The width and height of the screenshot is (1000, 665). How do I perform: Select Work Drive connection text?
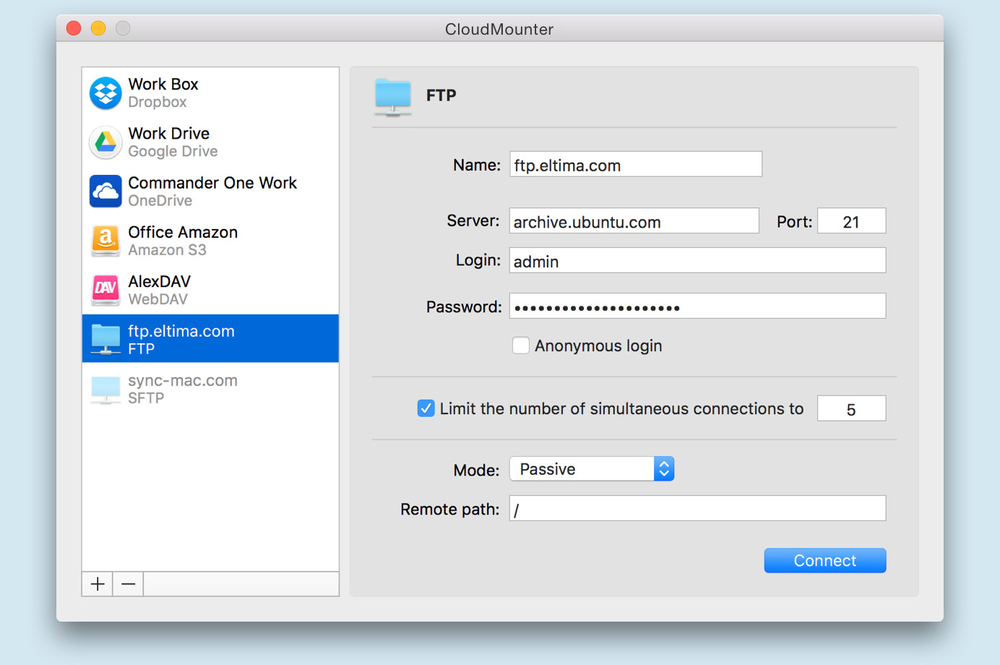(x=169, y=133)
